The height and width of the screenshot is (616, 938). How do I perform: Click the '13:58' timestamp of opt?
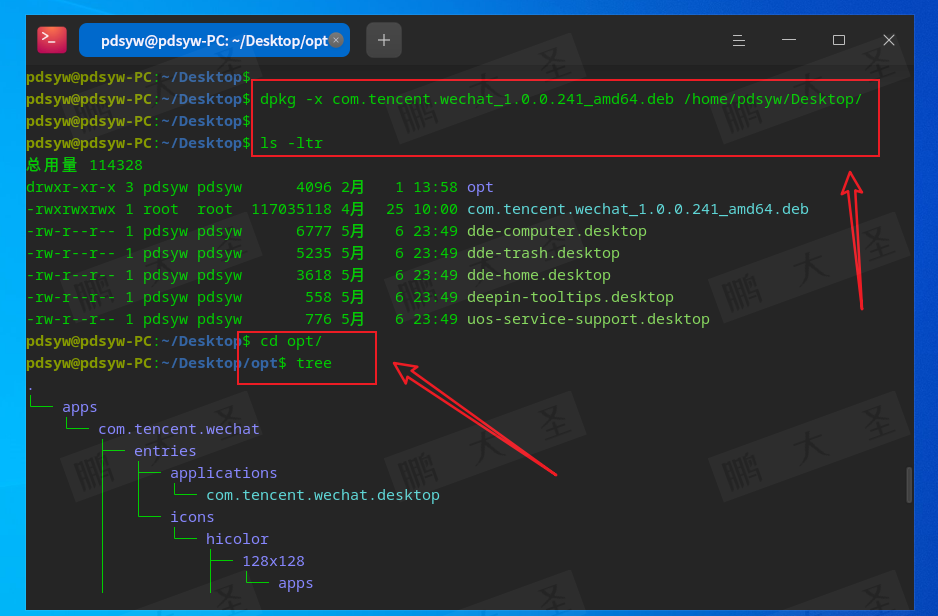436,187
